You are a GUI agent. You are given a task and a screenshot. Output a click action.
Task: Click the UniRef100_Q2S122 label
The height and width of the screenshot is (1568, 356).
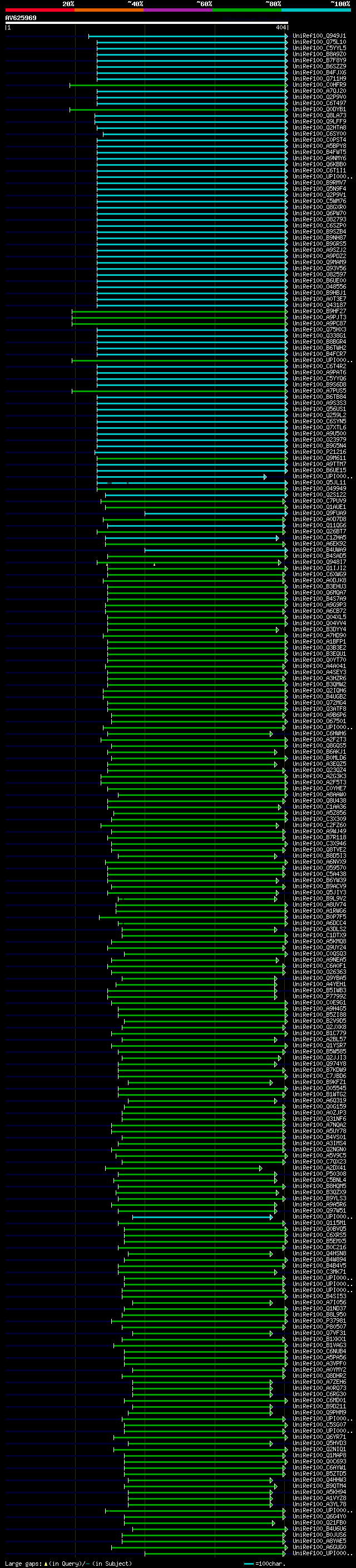pyautogui.click(x=319, y=495)
